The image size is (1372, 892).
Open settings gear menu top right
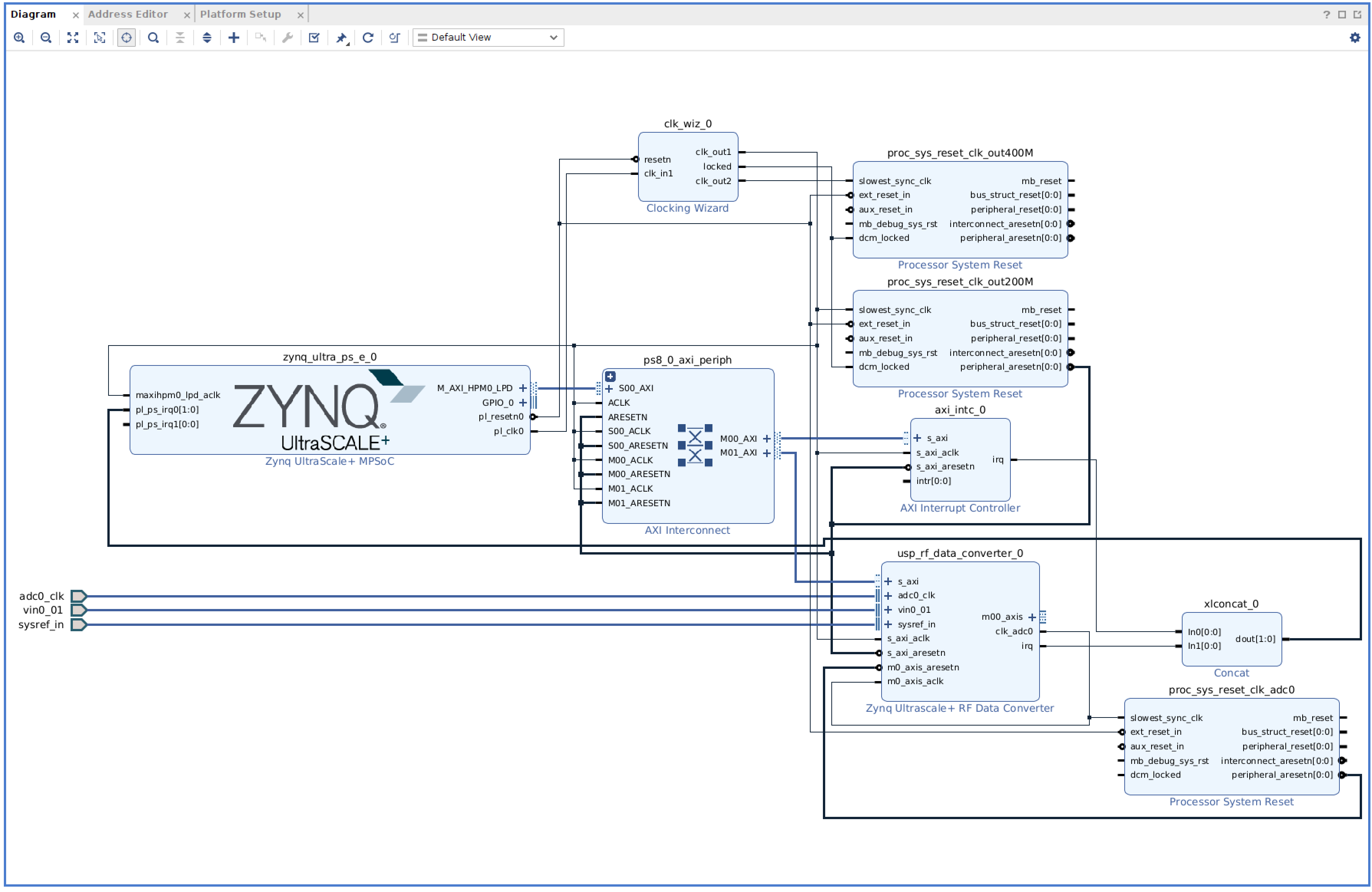[1354, 38]
